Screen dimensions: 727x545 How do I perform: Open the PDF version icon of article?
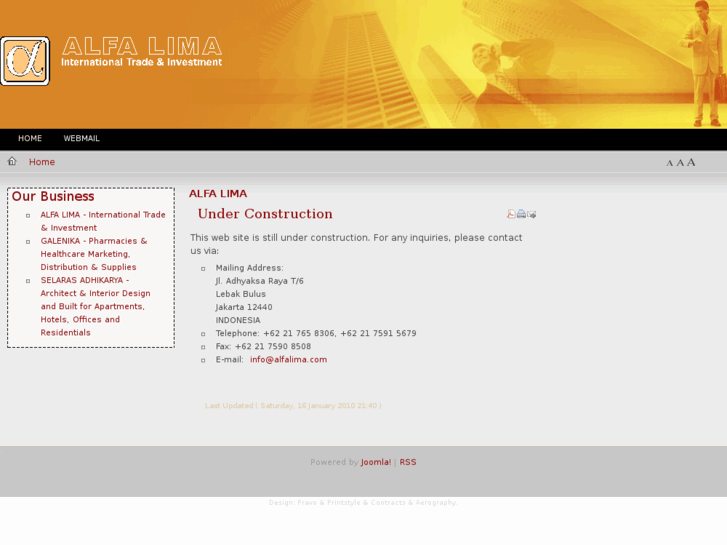(x=511, y=214)
